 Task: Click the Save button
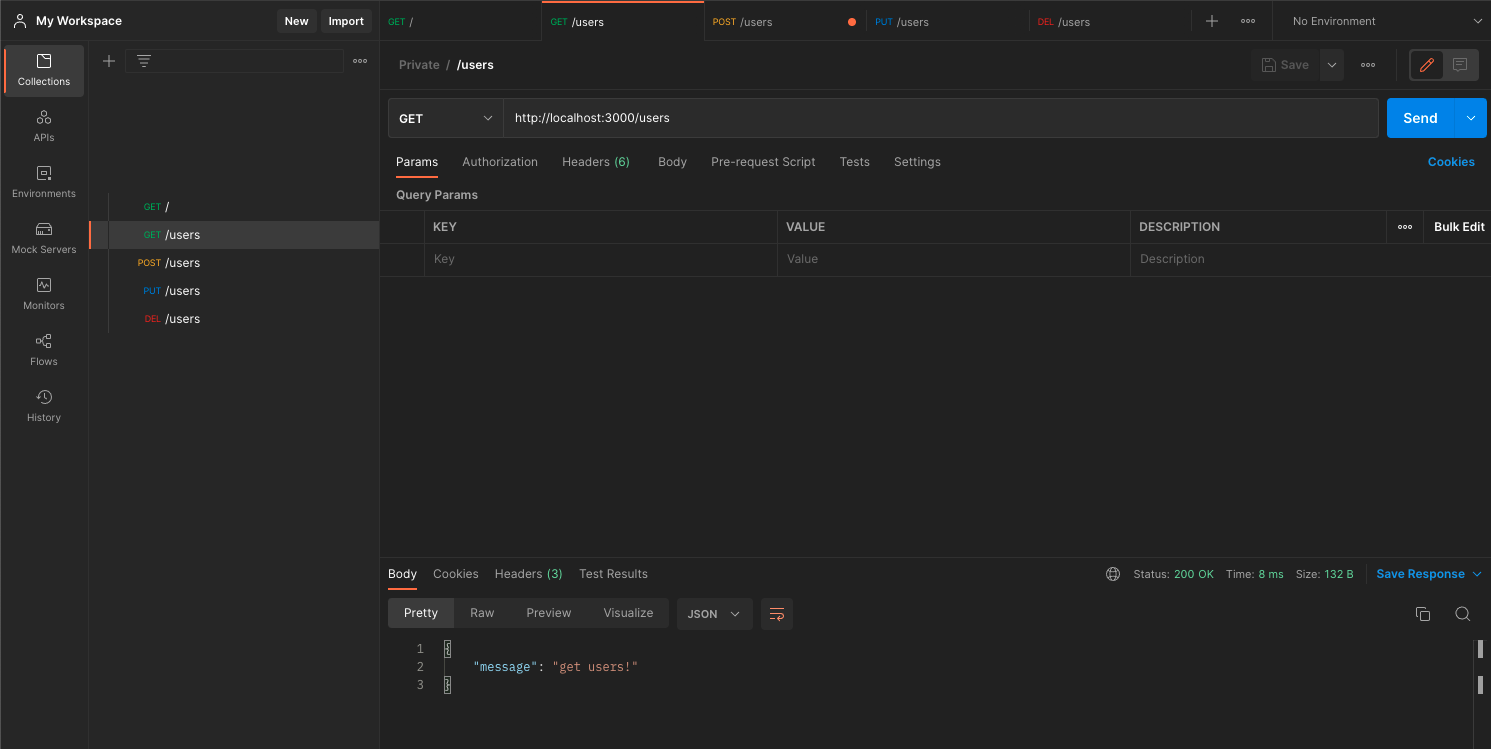[x=1285, y=65]
